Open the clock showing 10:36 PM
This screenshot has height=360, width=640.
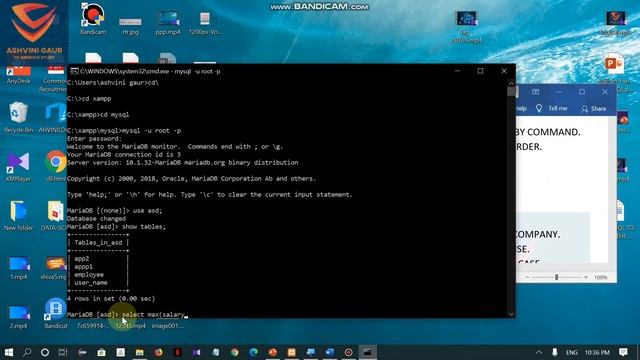point(597,352)
